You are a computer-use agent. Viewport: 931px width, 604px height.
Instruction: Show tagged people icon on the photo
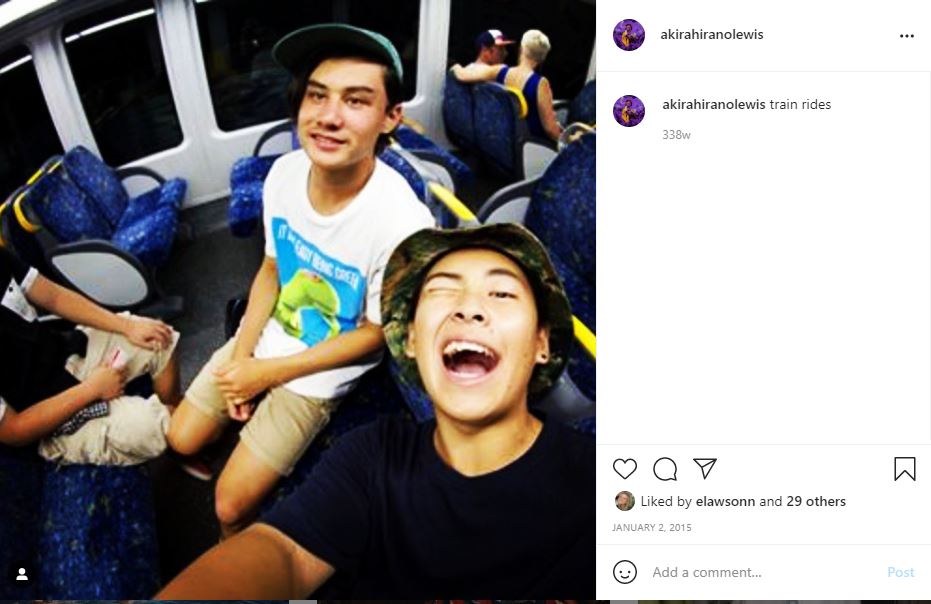(x=22, y=574)
